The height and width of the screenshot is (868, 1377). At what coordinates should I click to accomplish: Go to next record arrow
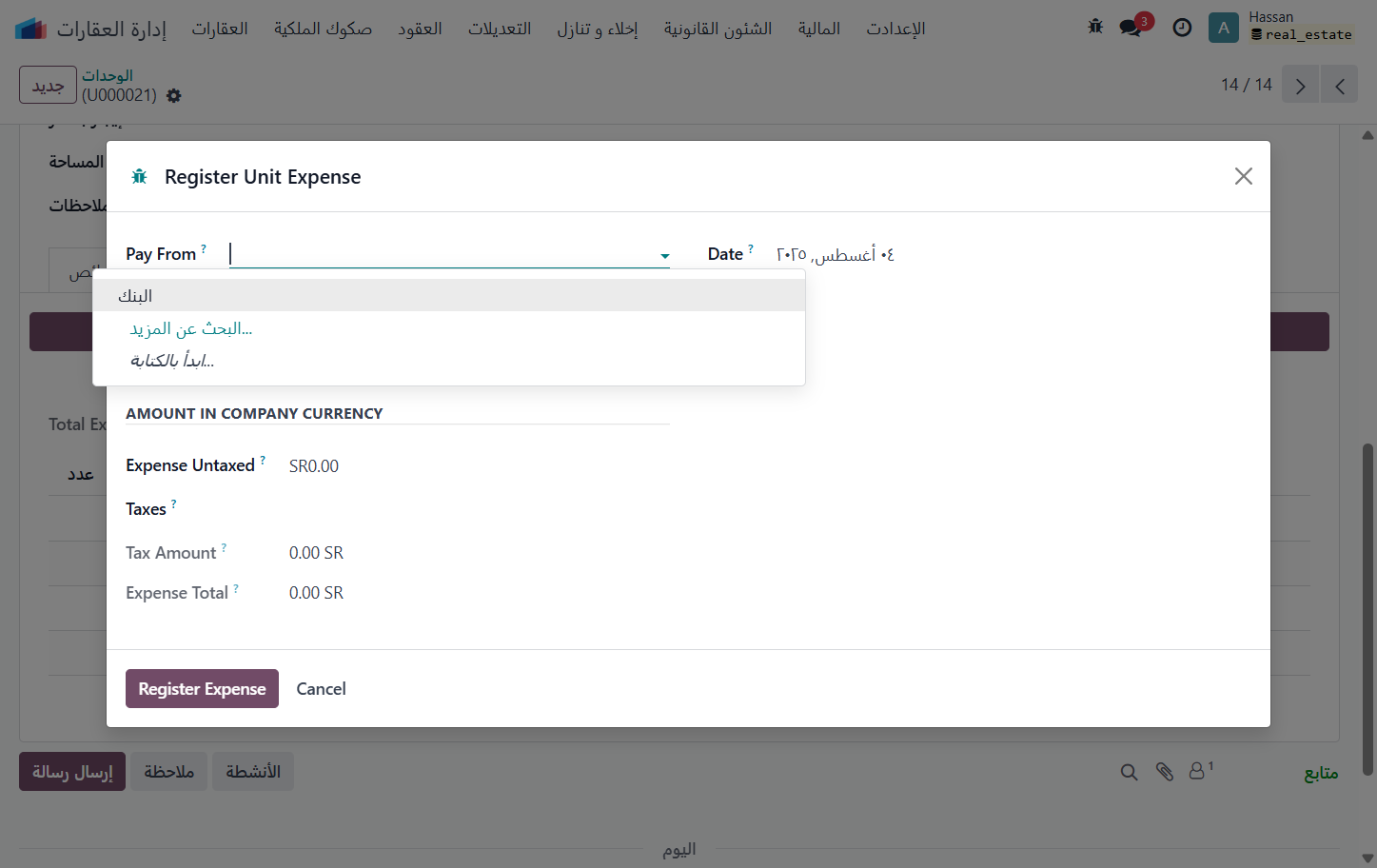pos(1301,85)
